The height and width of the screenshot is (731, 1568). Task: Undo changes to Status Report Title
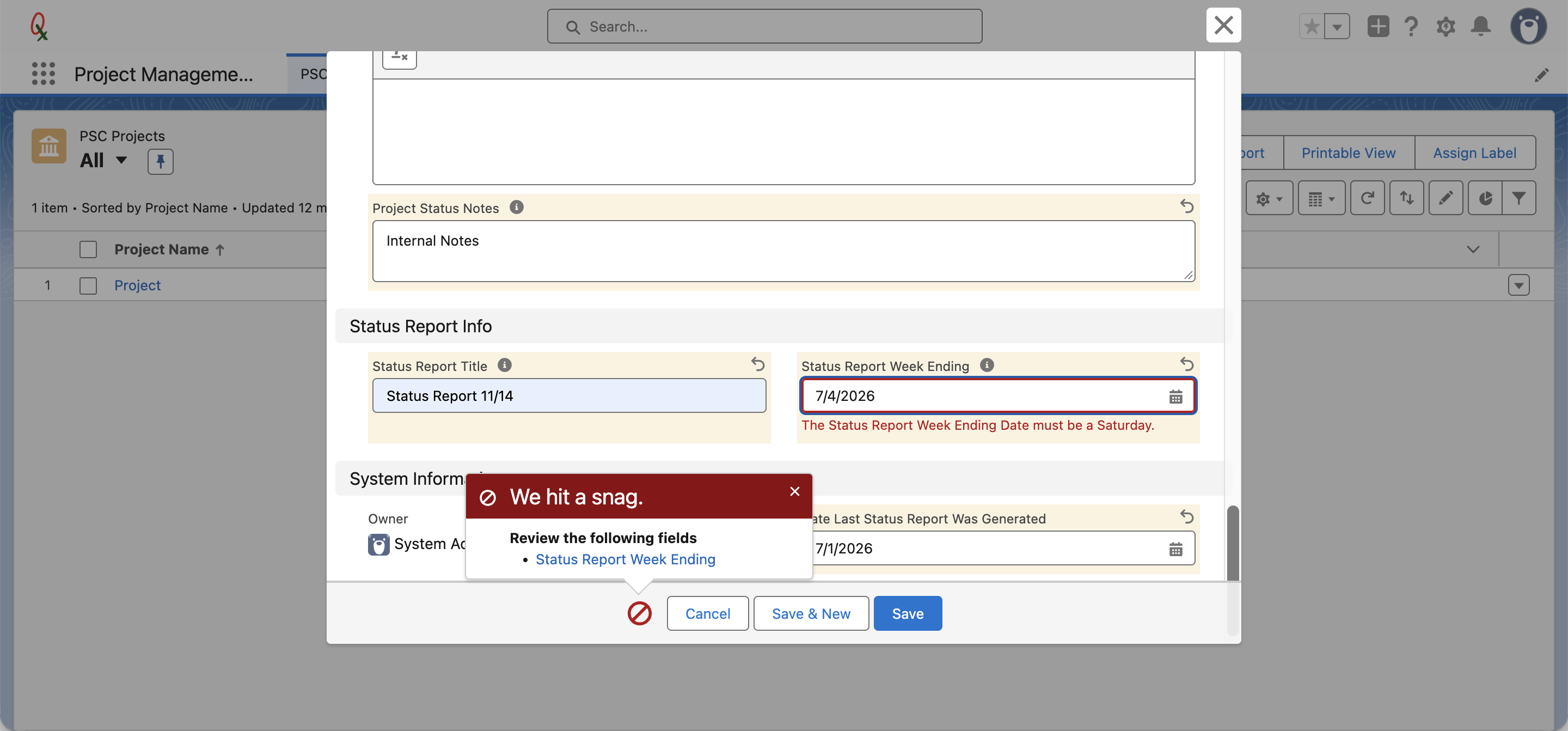point(757,364)
